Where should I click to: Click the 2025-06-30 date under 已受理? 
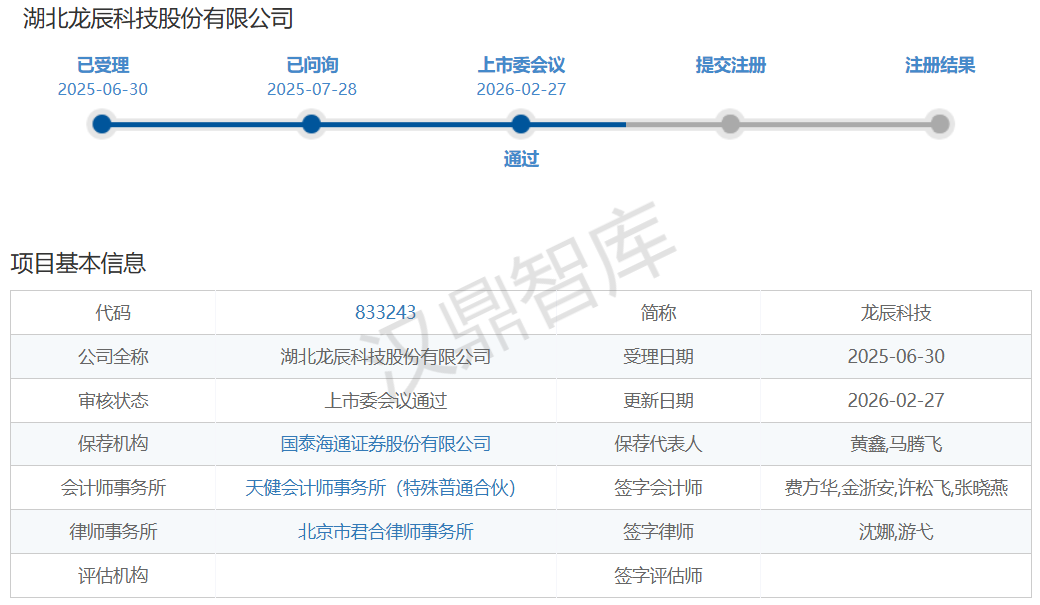pyautogui.click(x=103, y=90)
